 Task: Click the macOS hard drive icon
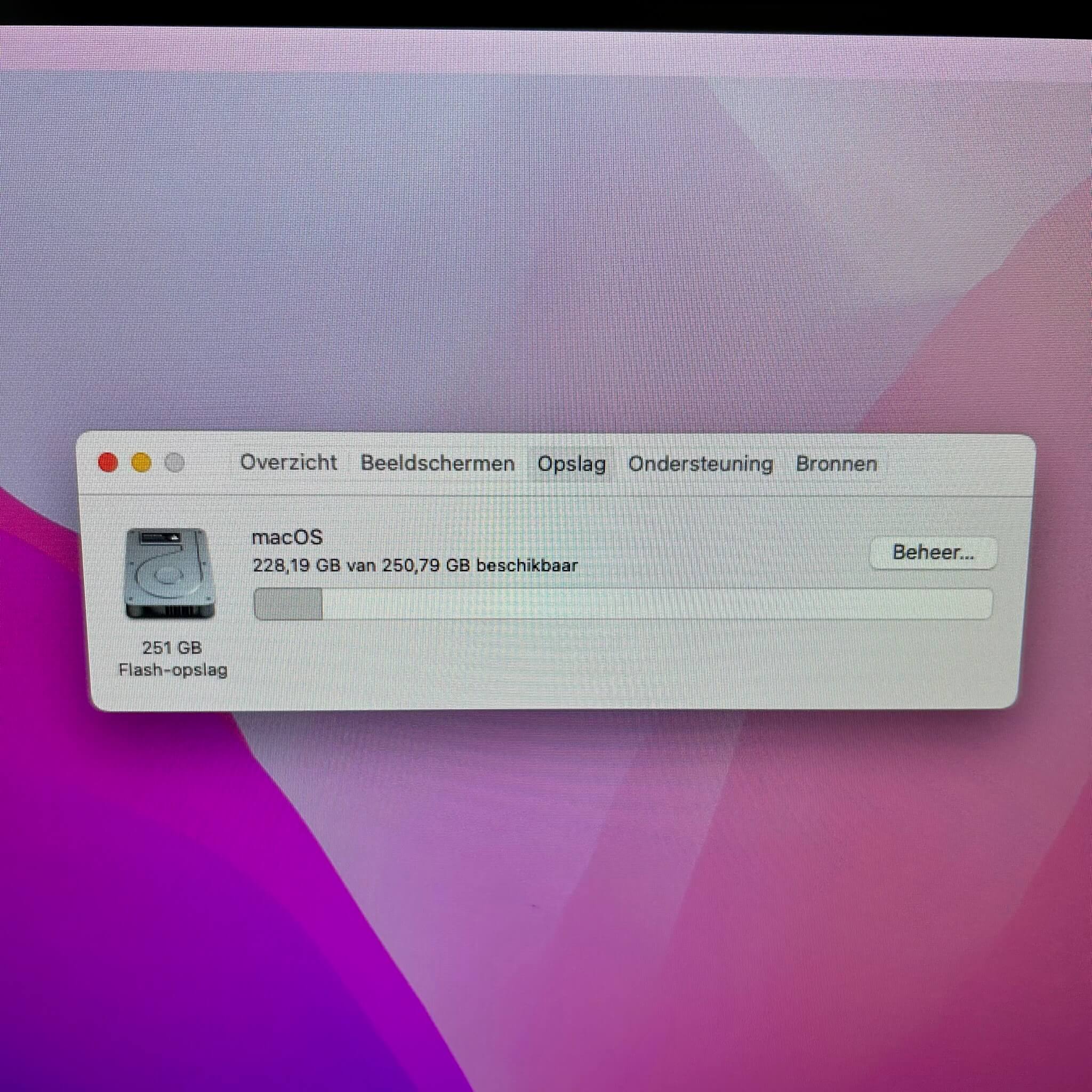point(170,574)
